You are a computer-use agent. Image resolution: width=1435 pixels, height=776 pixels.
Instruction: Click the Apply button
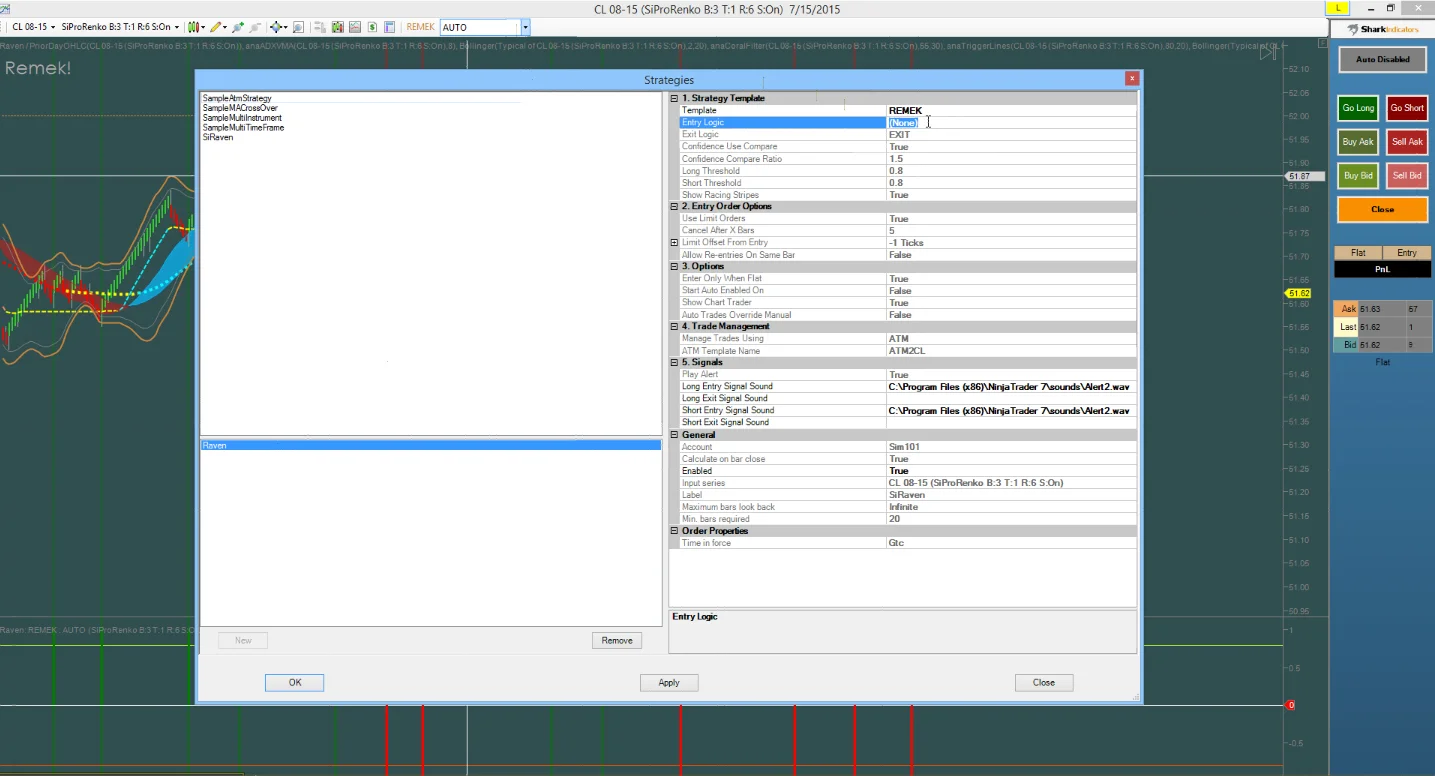point(669,682)
